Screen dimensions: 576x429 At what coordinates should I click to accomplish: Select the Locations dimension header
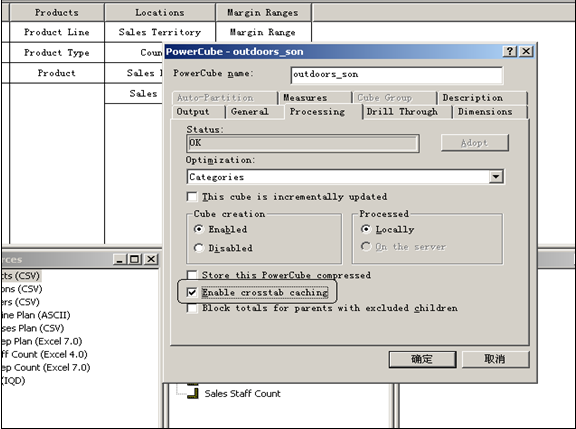click(160, 12)
